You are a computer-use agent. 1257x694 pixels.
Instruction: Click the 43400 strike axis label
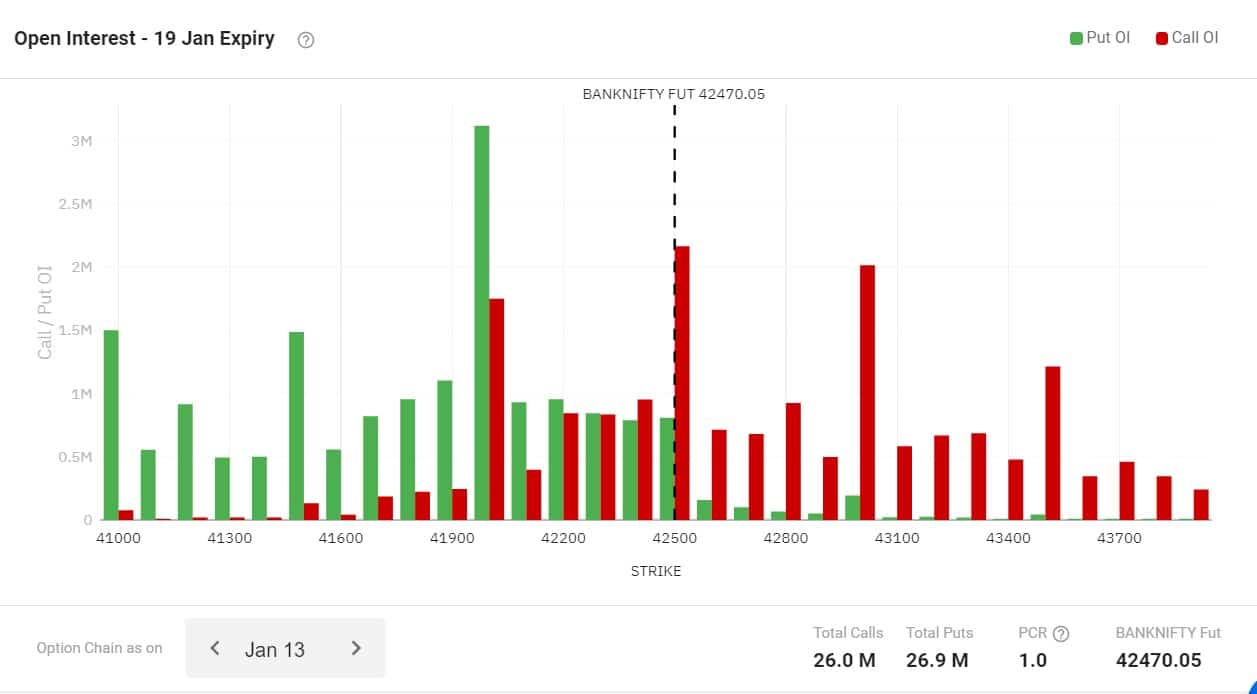(1008, 538)
